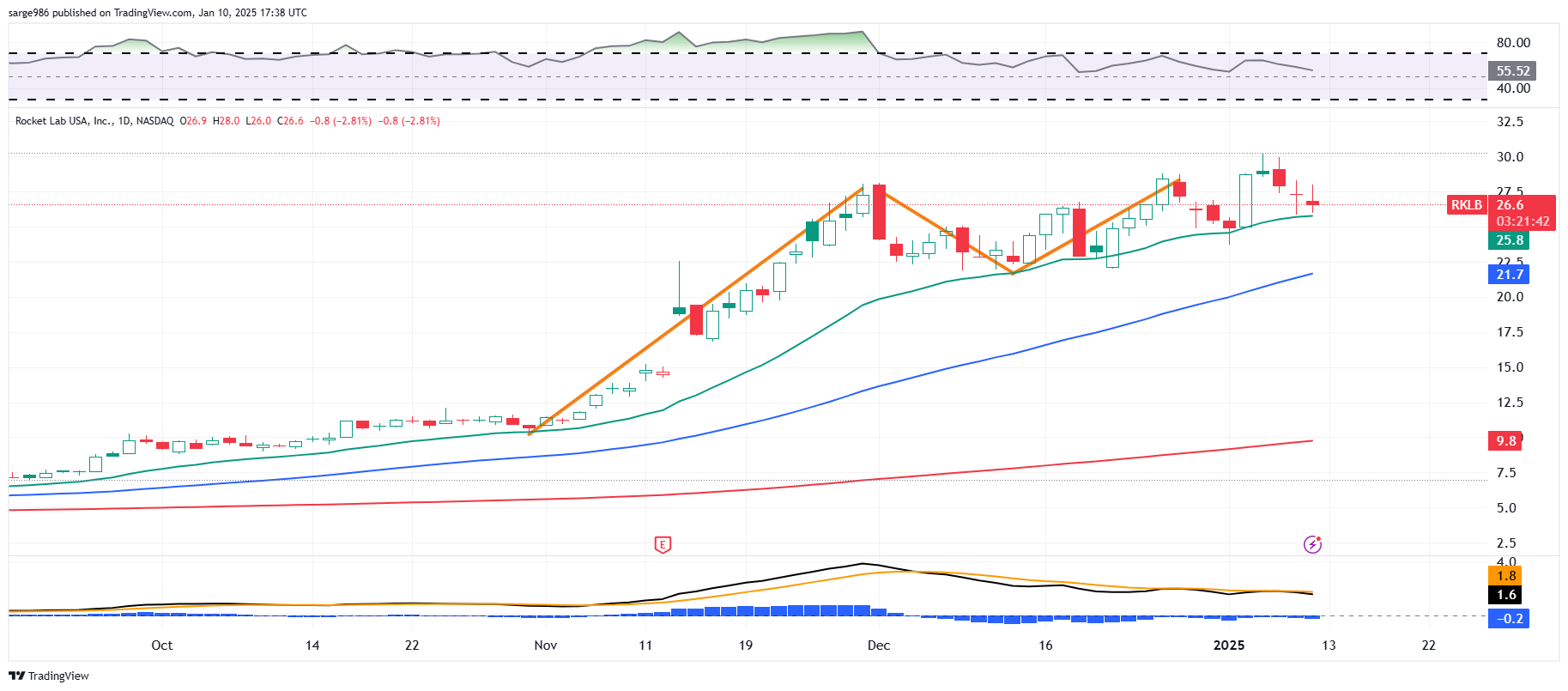Click the orange 1.8 MACD signal label
Viewport: 1568px width, 691px height.
(x=1506, y=576)
